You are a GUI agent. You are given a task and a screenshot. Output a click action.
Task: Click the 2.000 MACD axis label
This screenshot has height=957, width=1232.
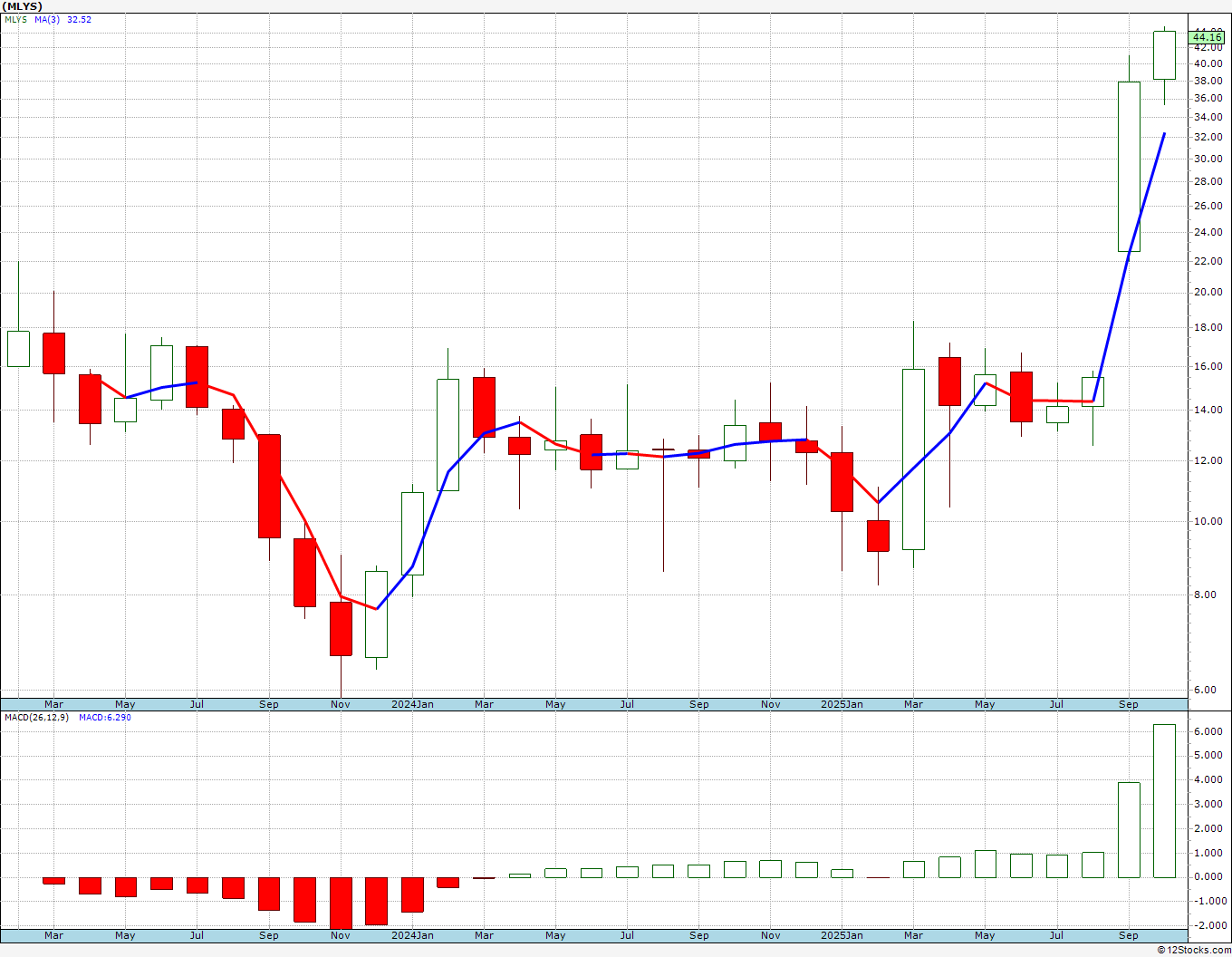pos(1209,829)
